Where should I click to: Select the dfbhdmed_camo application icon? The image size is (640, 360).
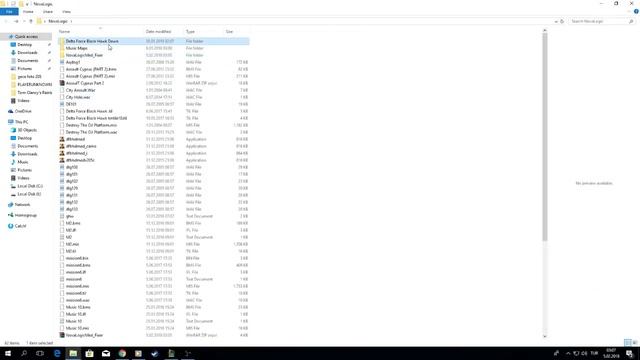[62, 146]
